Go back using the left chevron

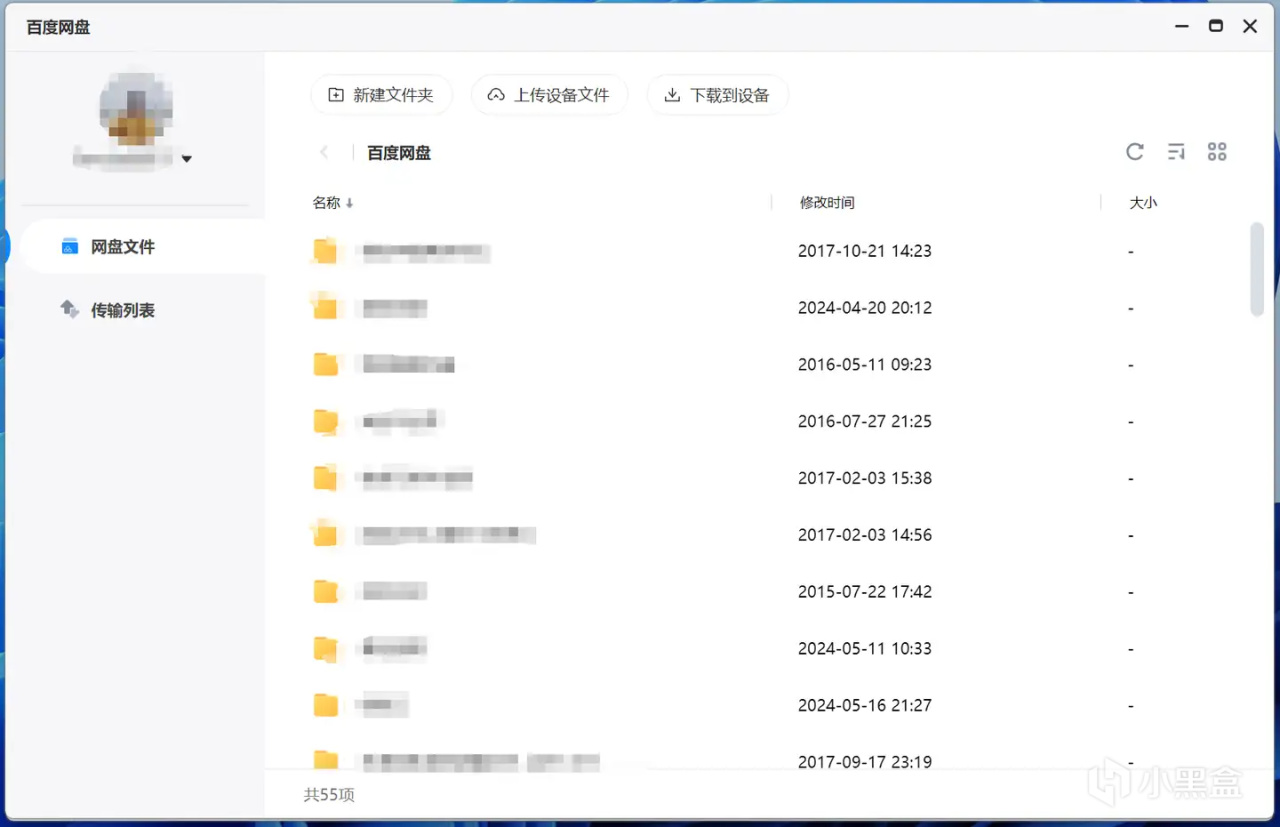(324, 152)
